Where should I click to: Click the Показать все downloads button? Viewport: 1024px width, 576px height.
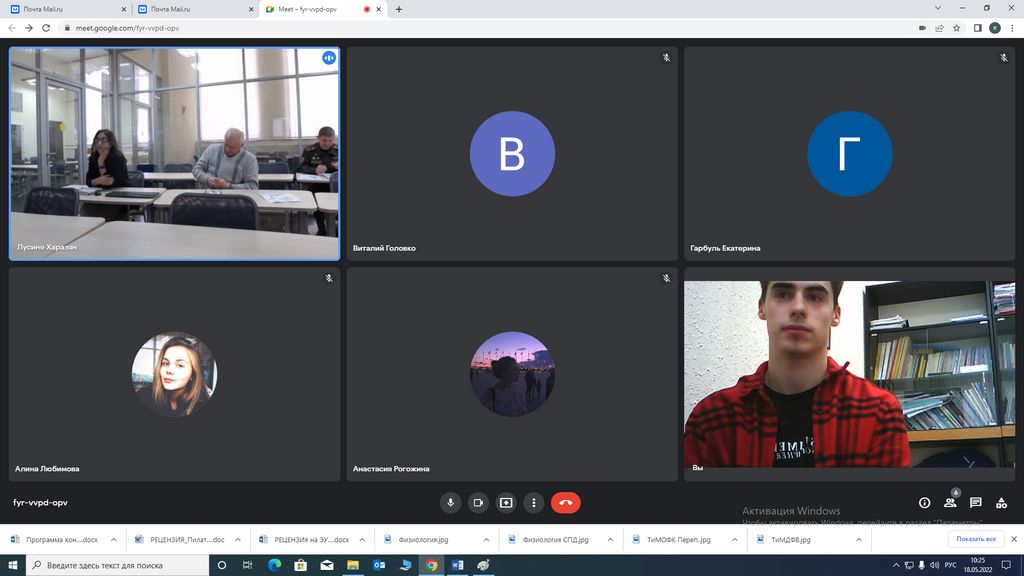pyautogui.click(x=976, y=540)
